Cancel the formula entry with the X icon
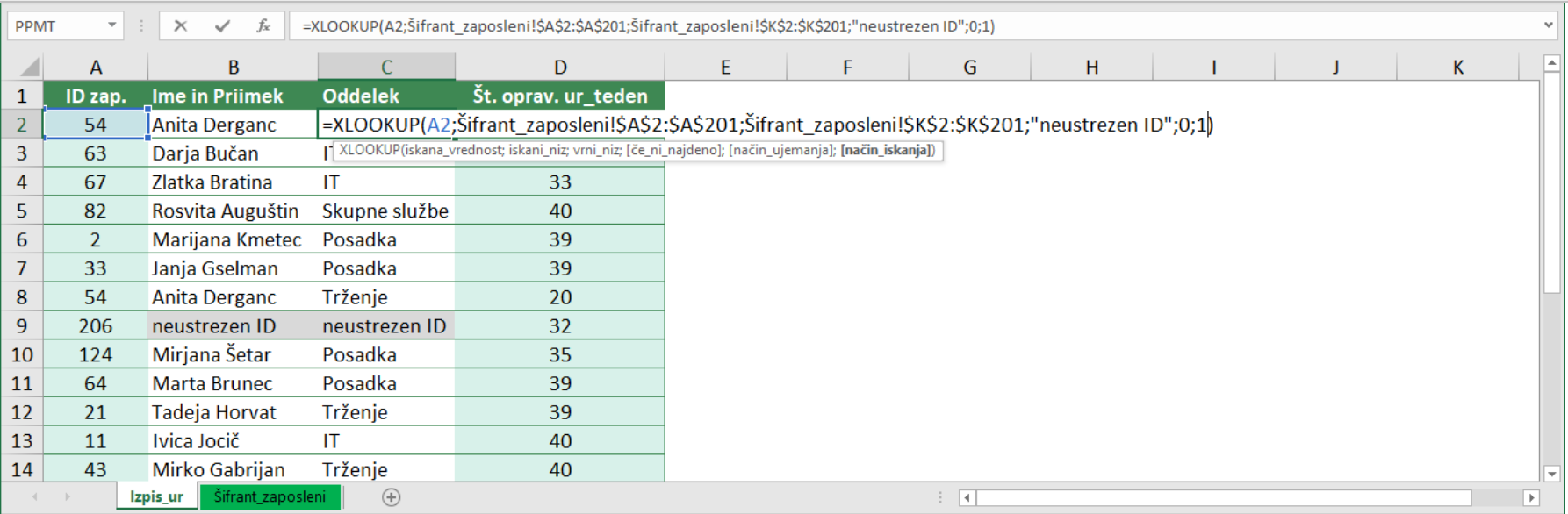1568x514 pixels. [181, 26]
